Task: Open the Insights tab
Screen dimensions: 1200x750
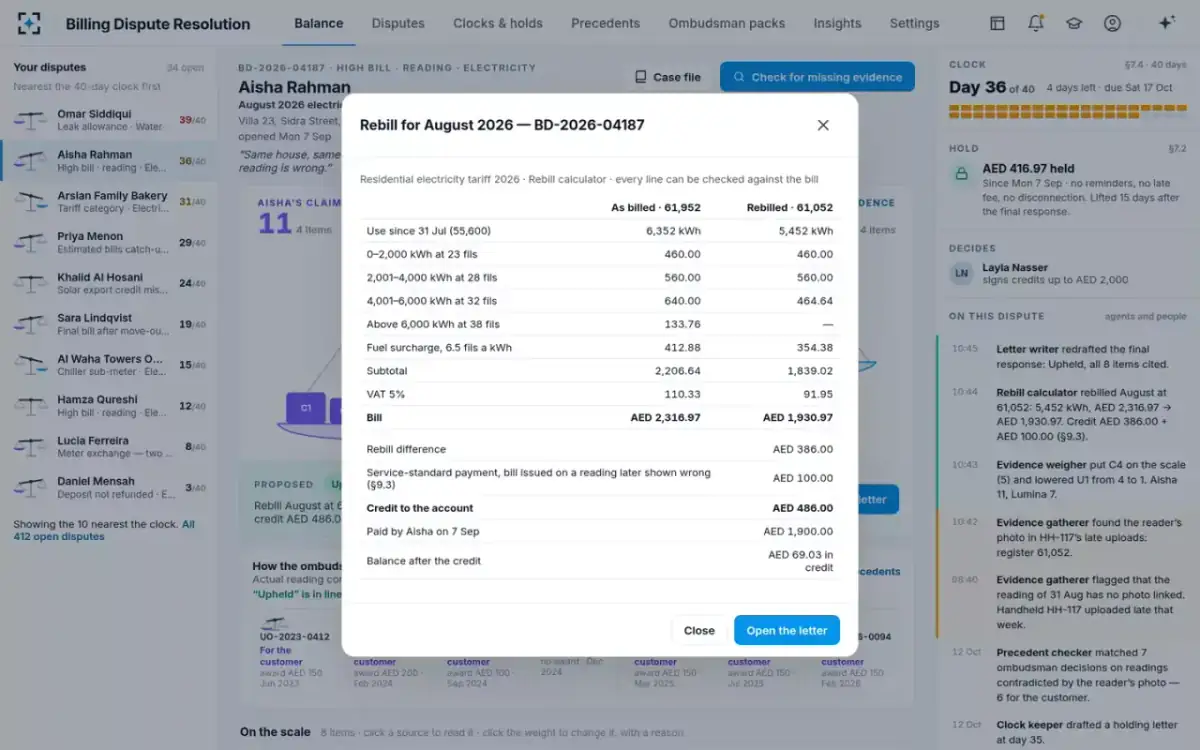Action: 837,23
